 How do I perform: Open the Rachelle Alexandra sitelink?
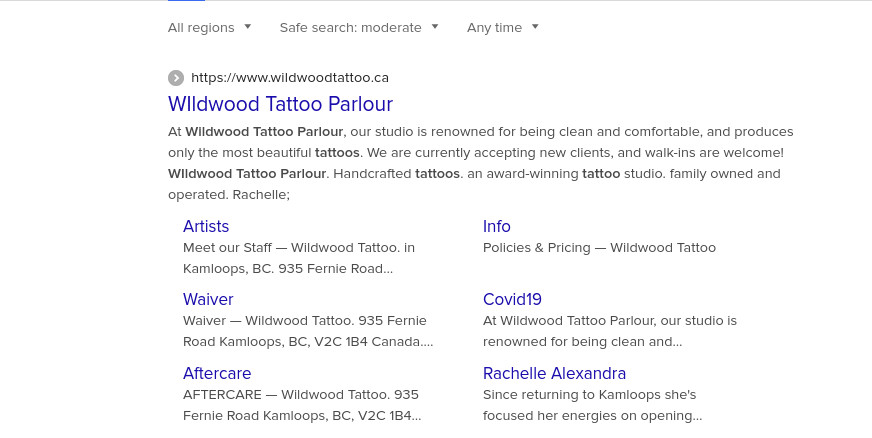click(x=554, y=373)
